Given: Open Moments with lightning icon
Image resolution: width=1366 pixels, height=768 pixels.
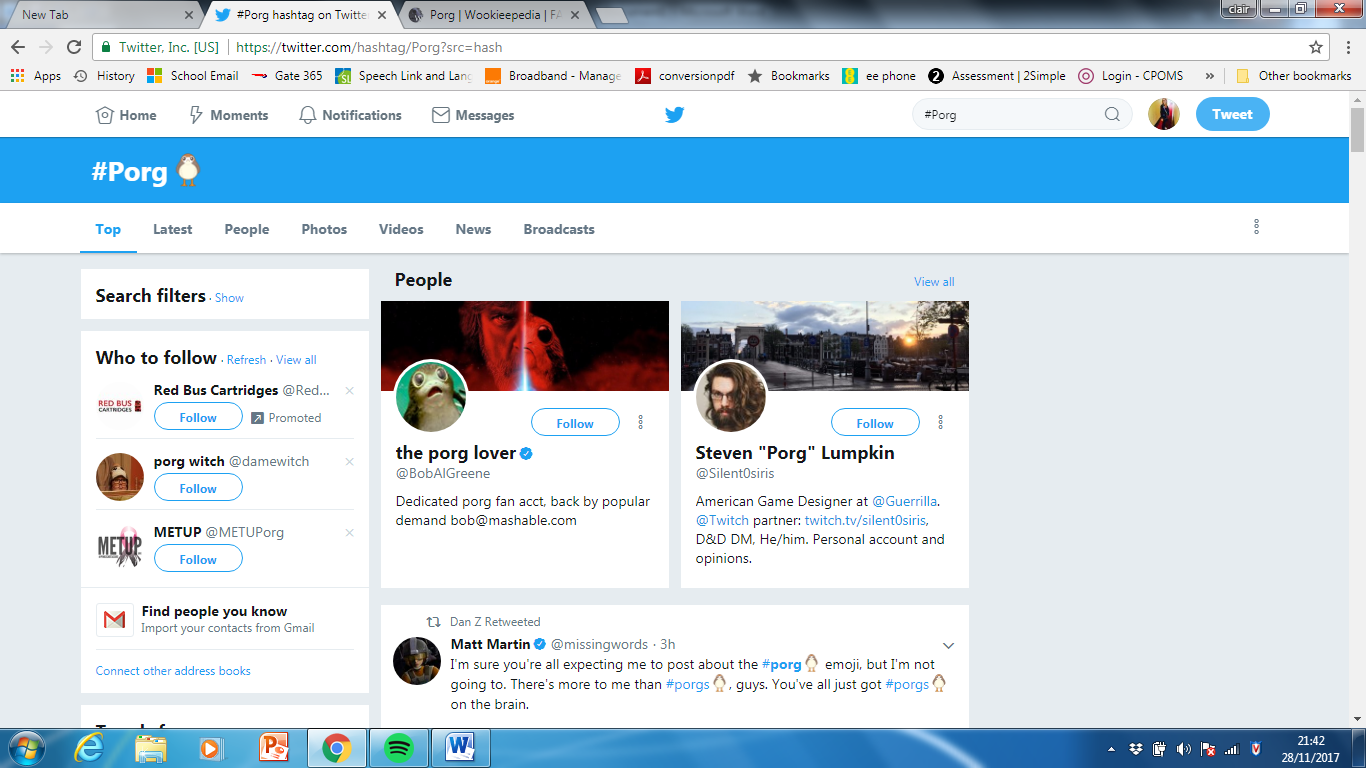Looking at the screenshot, I should click(x=228, y=115).
